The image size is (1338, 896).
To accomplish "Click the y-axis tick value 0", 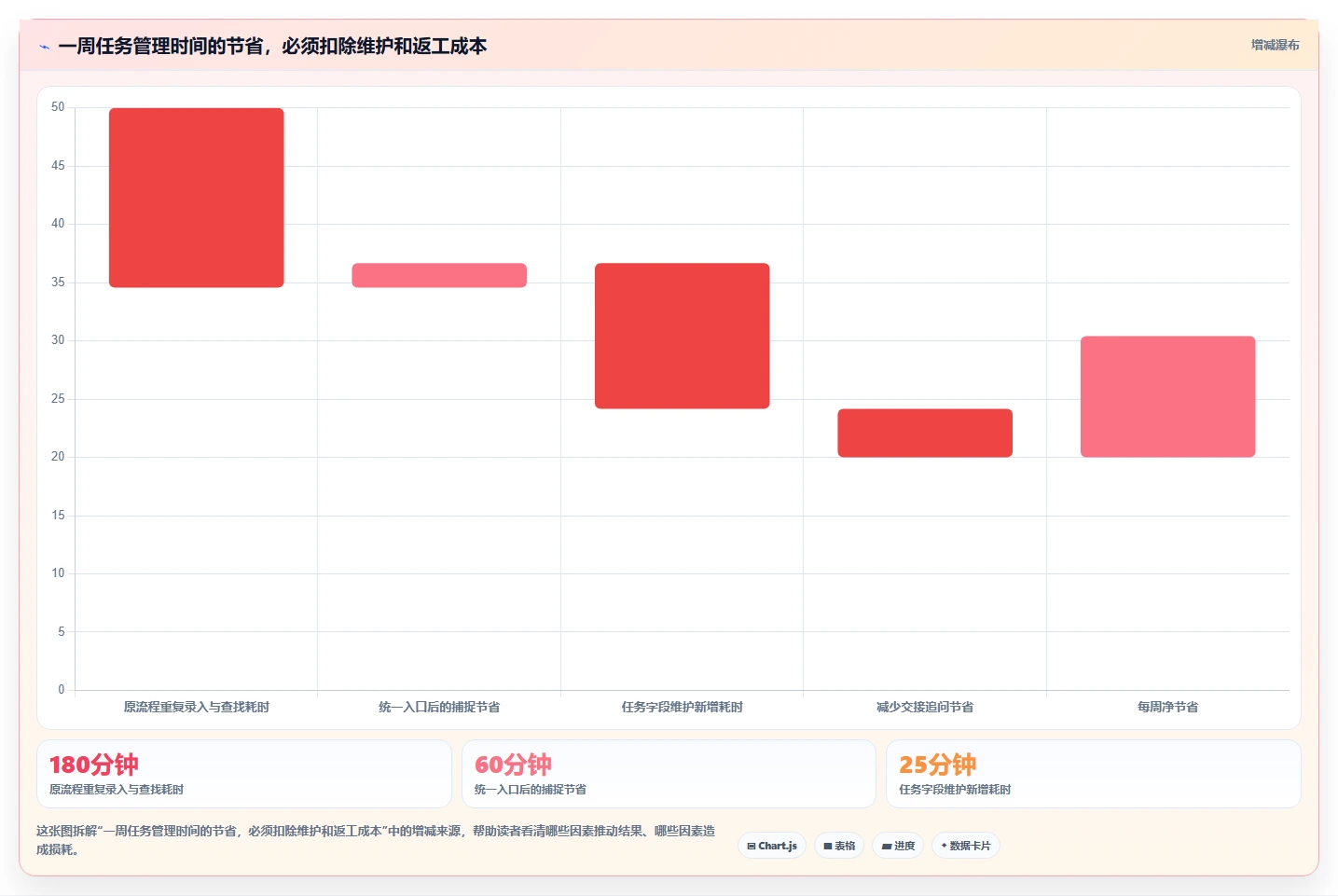I will point(62,690).
